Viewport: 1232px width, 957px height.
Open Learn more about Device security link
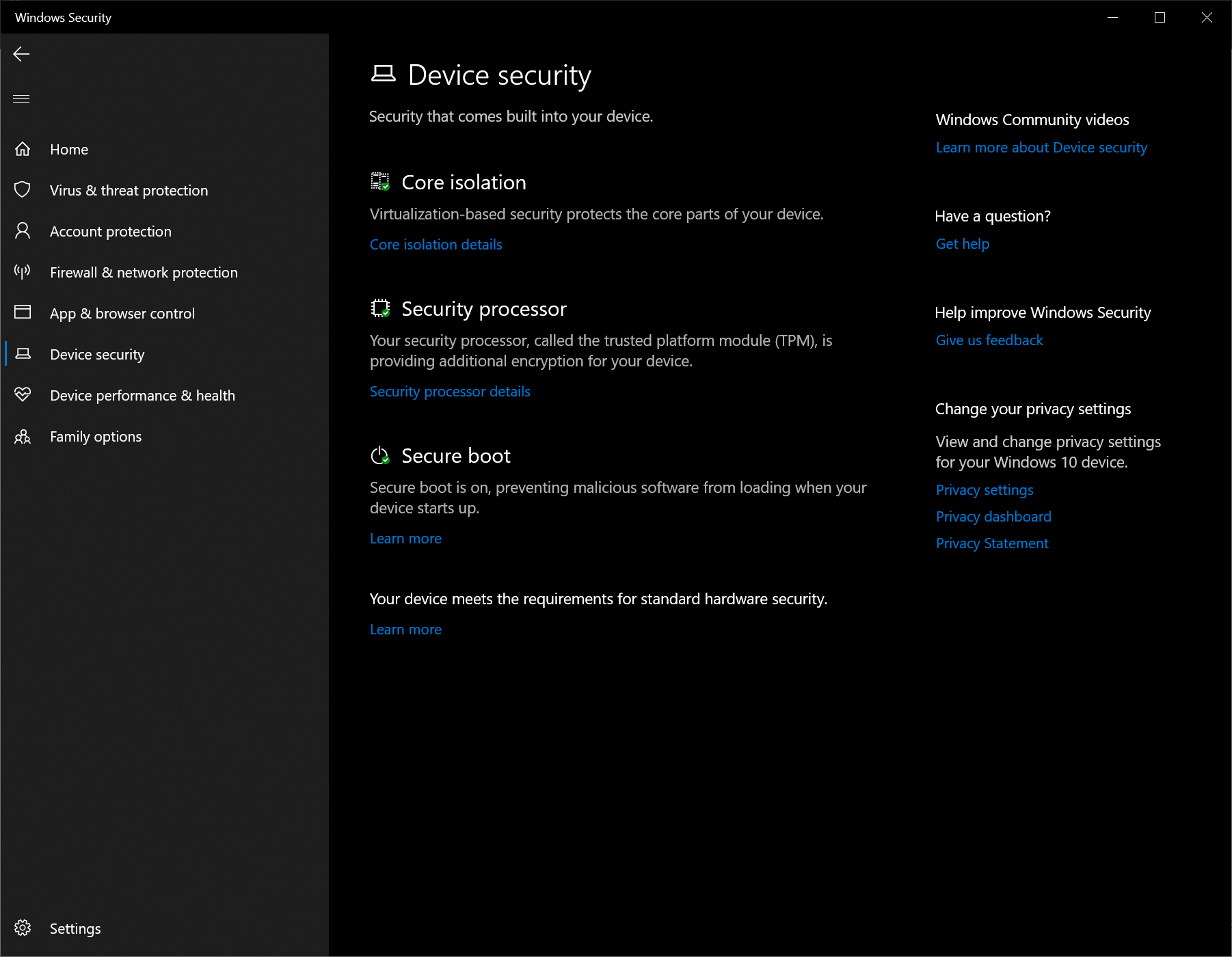click(1041, 148)
